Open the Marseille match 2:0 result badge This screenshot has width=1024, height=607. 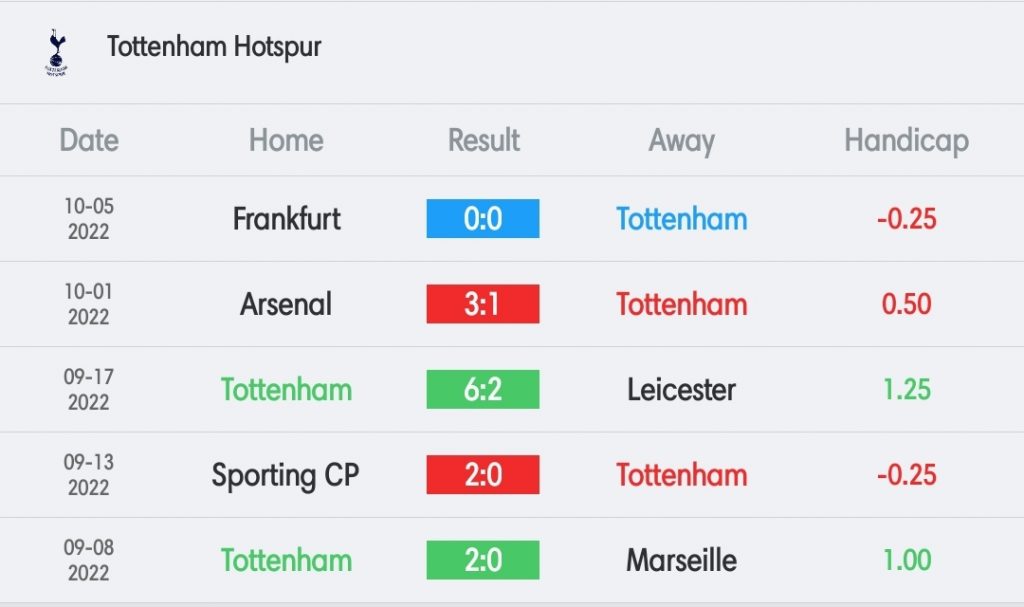483,560
